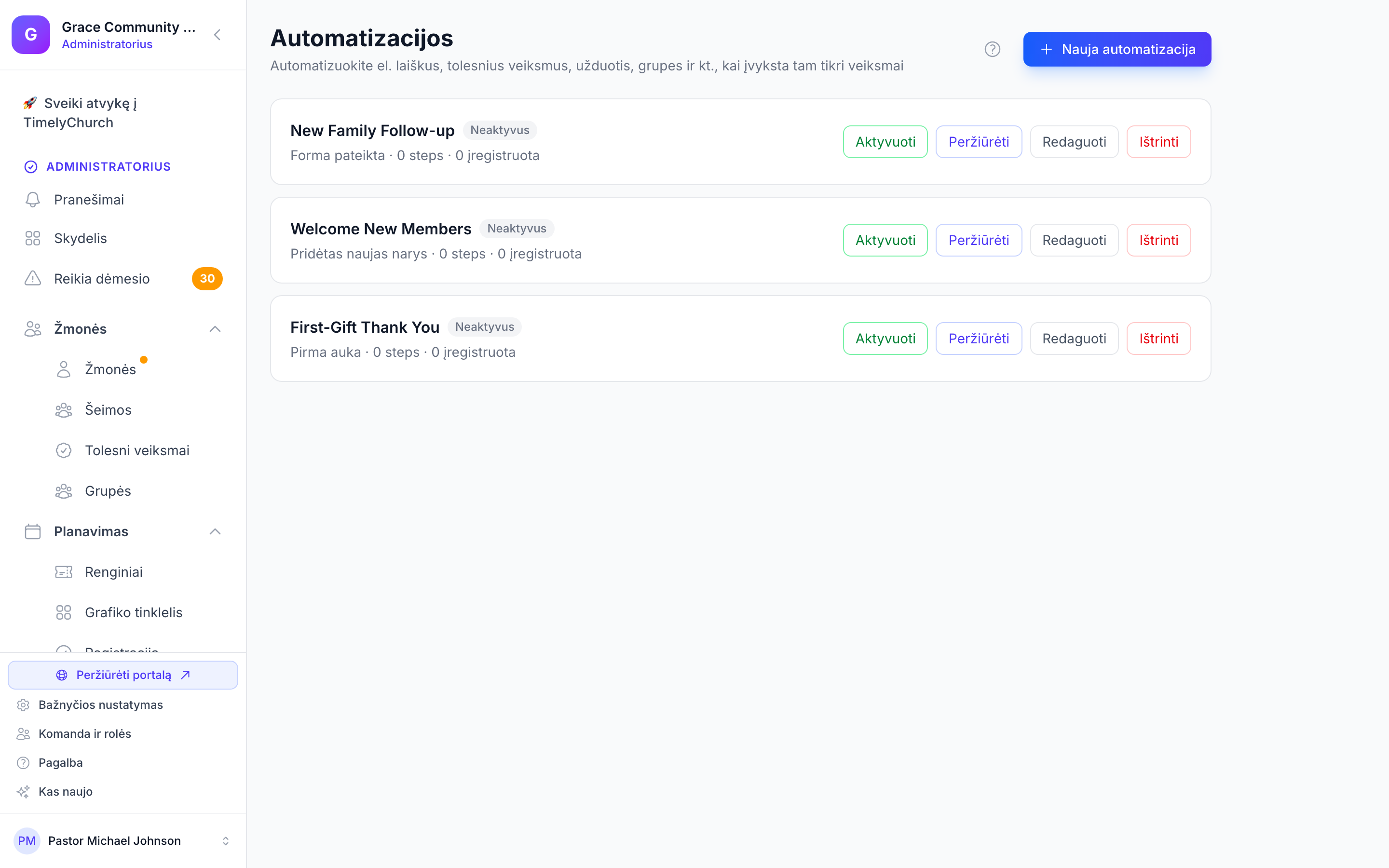Collapse the Planavimas section chevron
Viewport: 1389px width, 868px height.
tap(215, 531)
